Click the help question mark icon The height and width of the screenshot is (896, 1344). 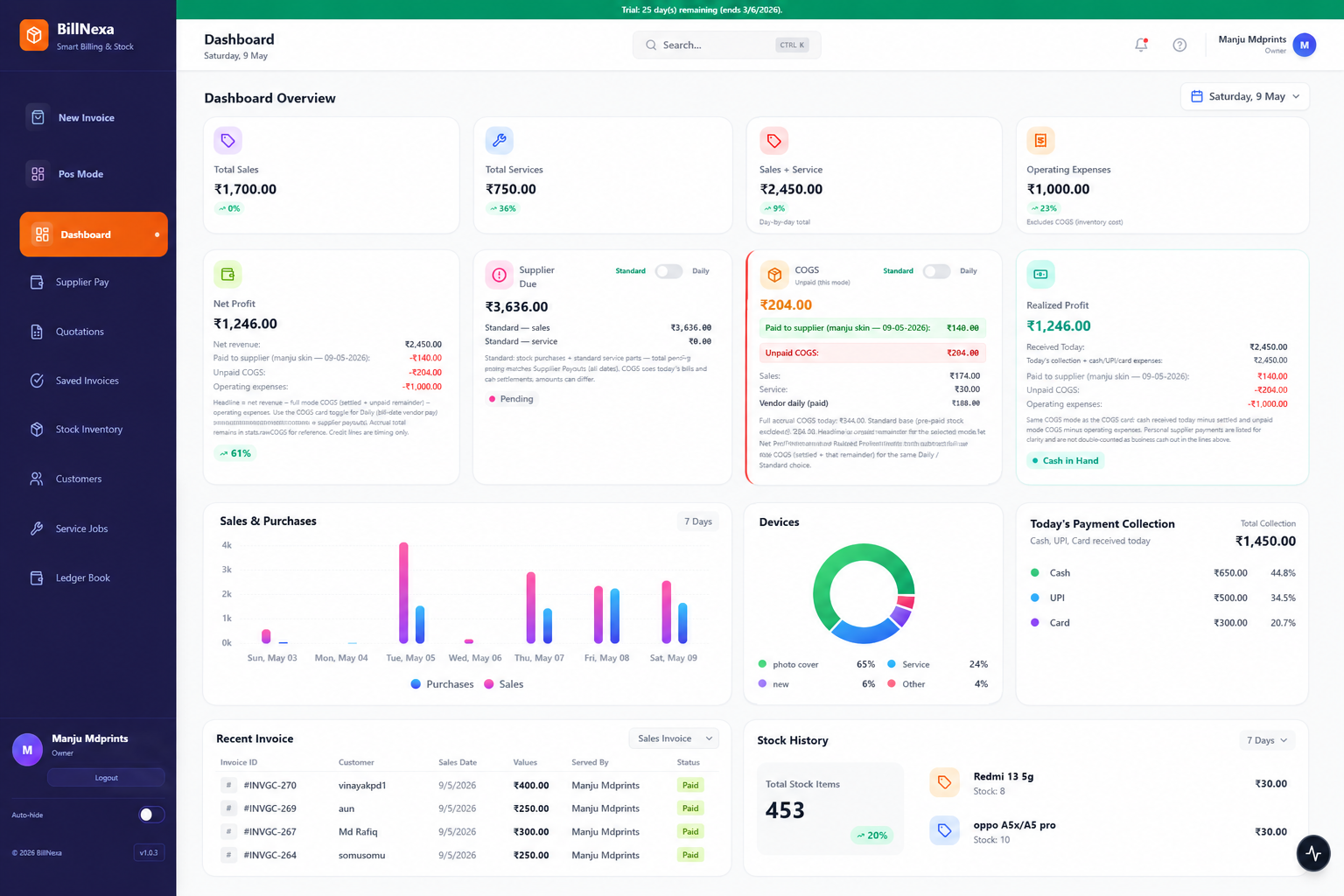(1179, 45)
